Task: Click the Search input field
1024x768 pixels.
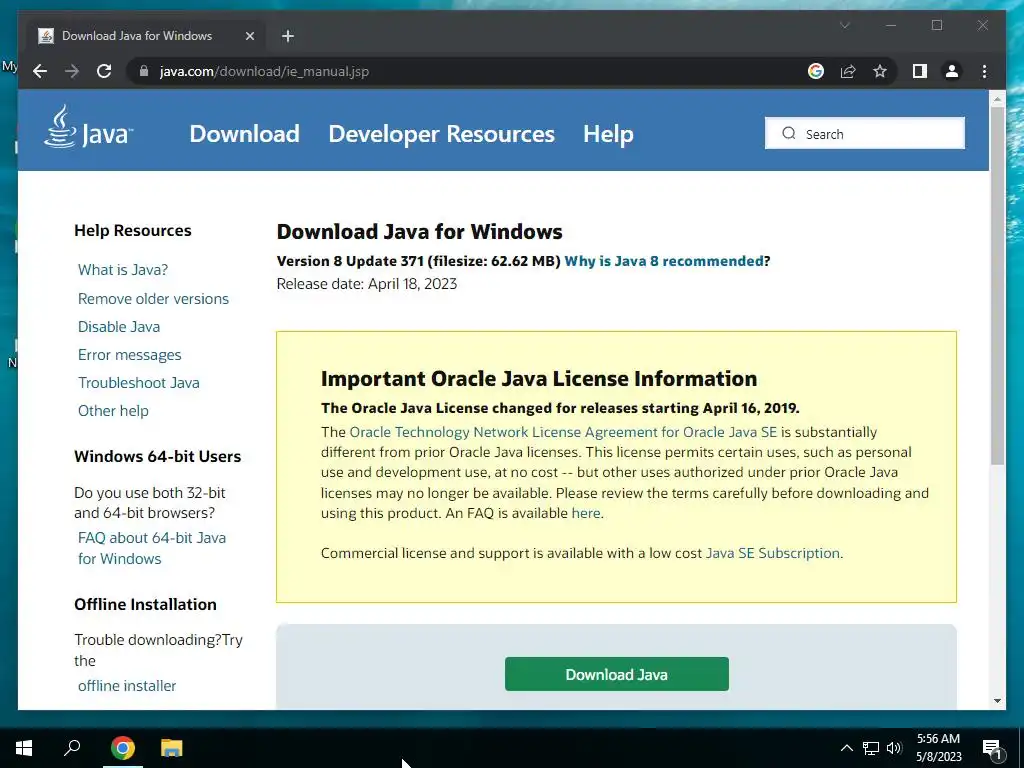Action: (x=865, y=133)
